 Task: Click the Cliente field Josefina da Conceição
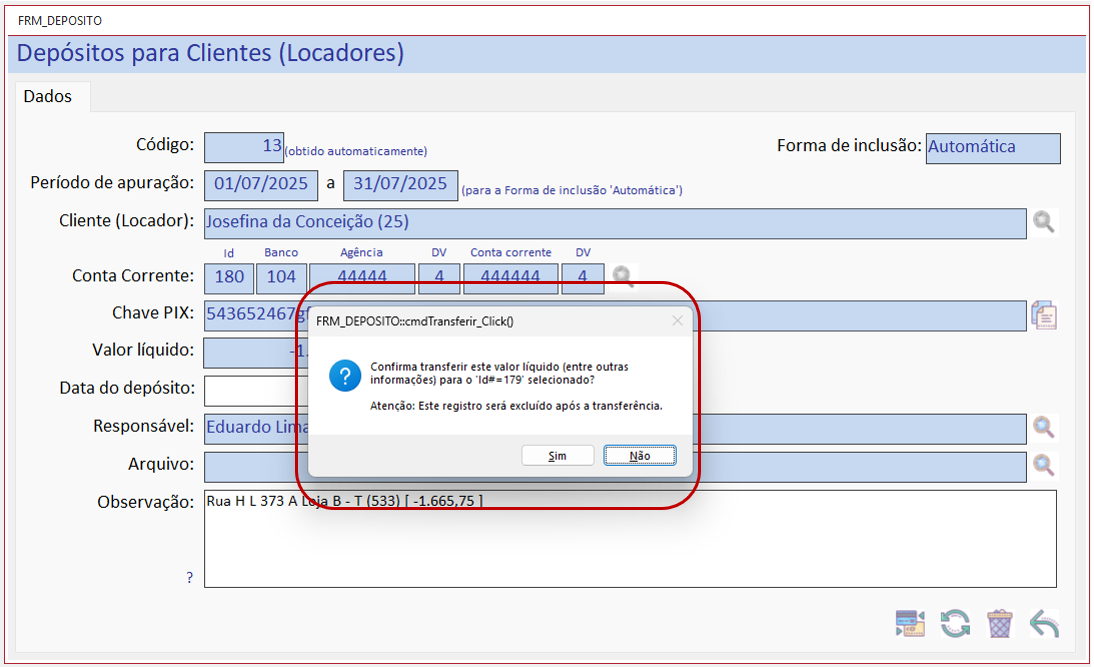point(615,223)
